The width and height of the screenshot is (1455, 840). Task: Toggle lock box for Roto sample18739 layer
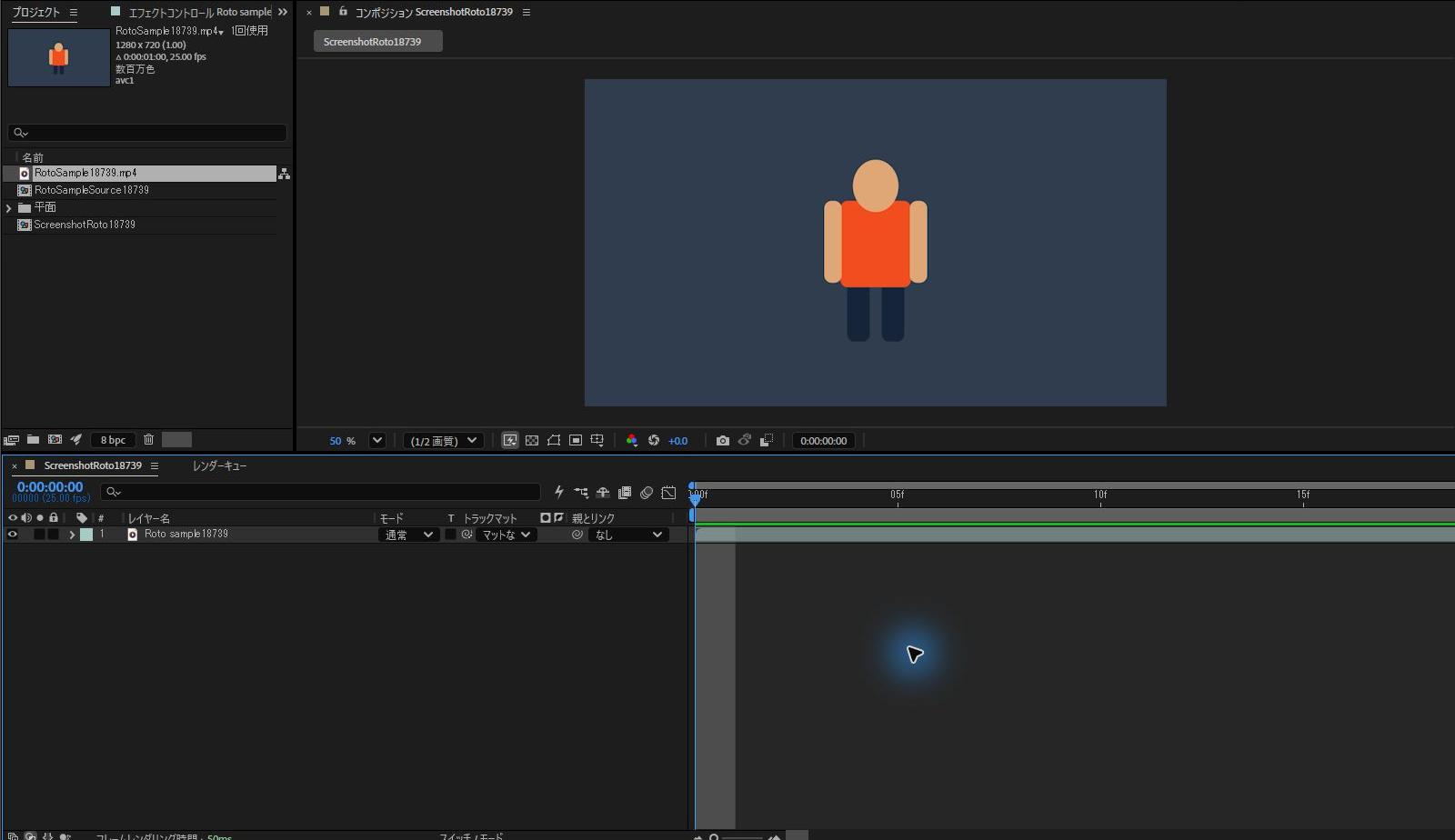tap(53, 535)
